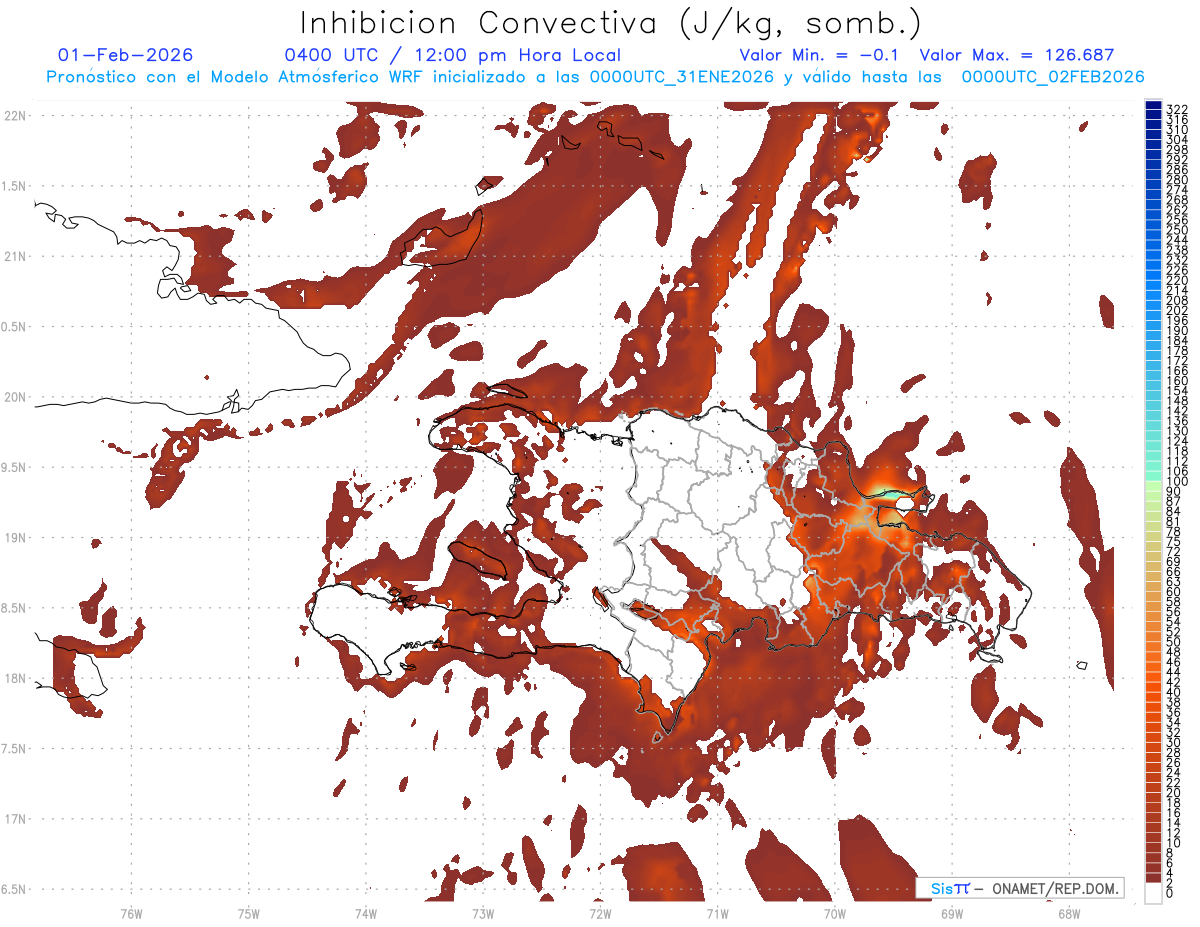Click the 'SisTT - ONAMET/REP.DOM.' credit box
The height and width of the screenshot is (927, 1200).
[1020, 888]
